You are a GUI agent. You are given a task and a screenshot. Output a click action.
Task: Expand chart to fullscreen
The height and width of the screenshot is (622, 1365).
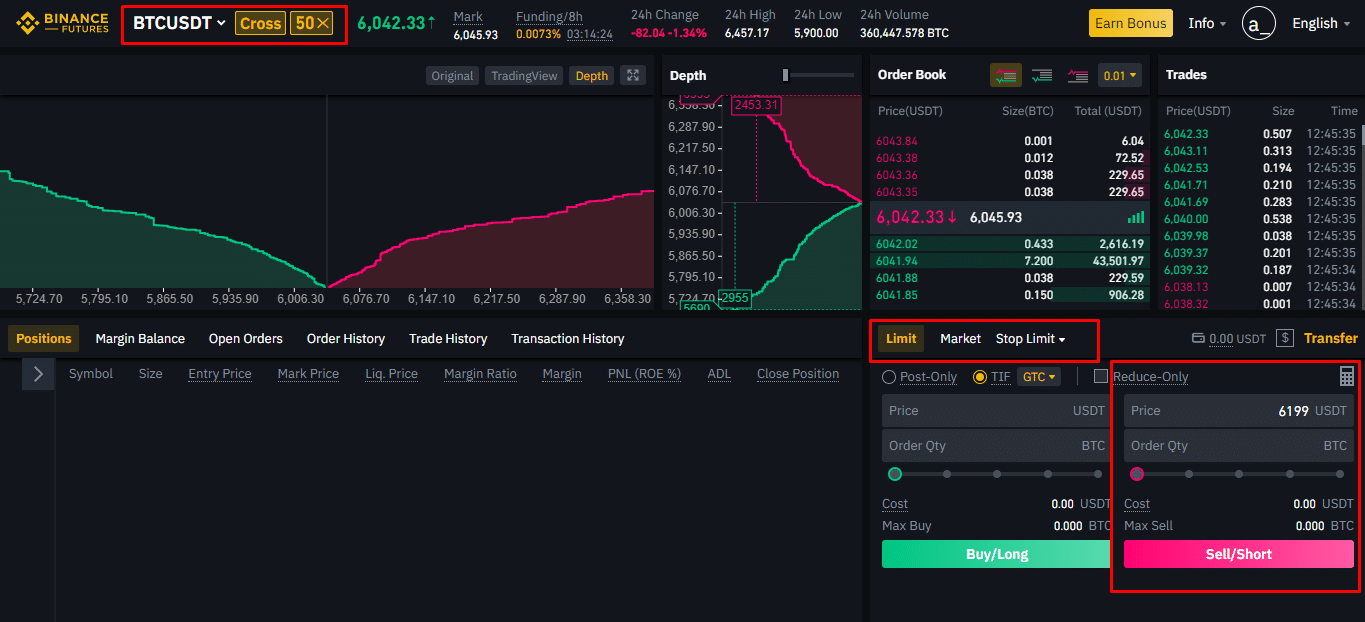(632, 75)
